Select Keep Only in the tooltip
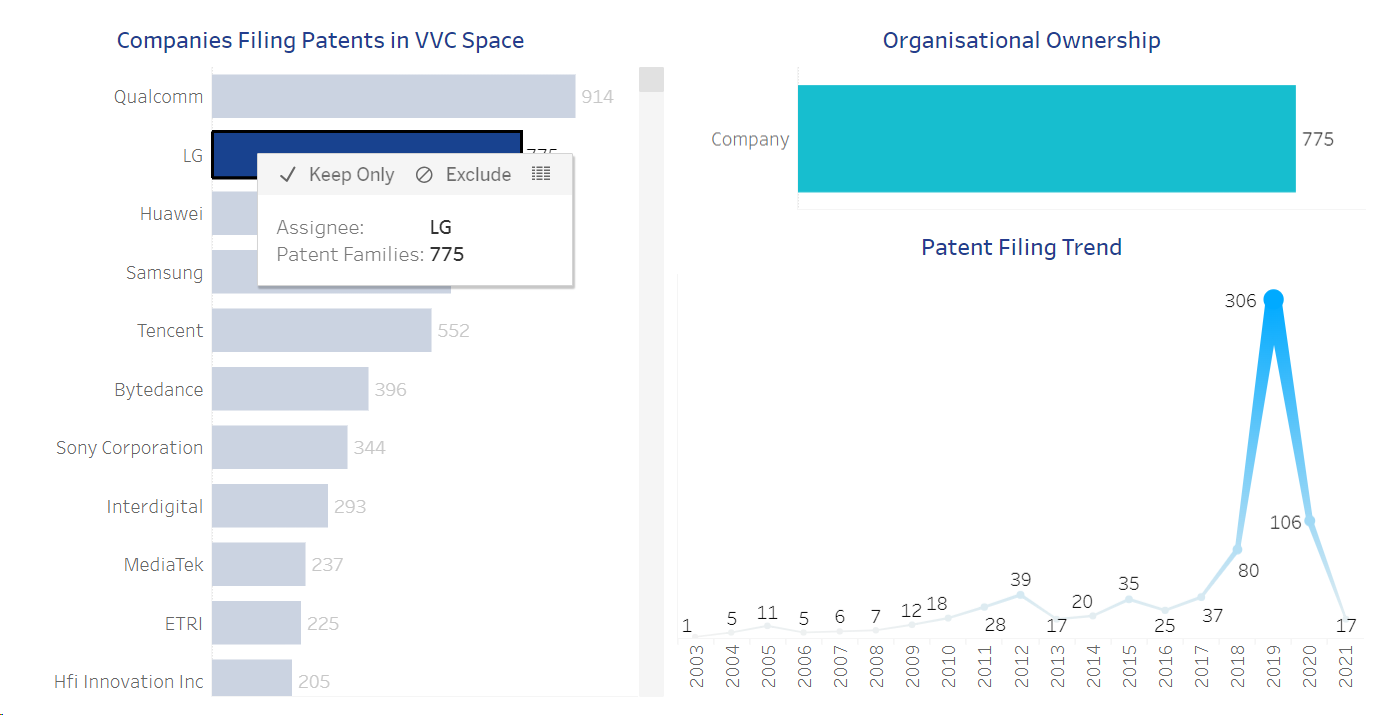The width and height of the screenshot is (1388, 715). (x=337, y=175)
